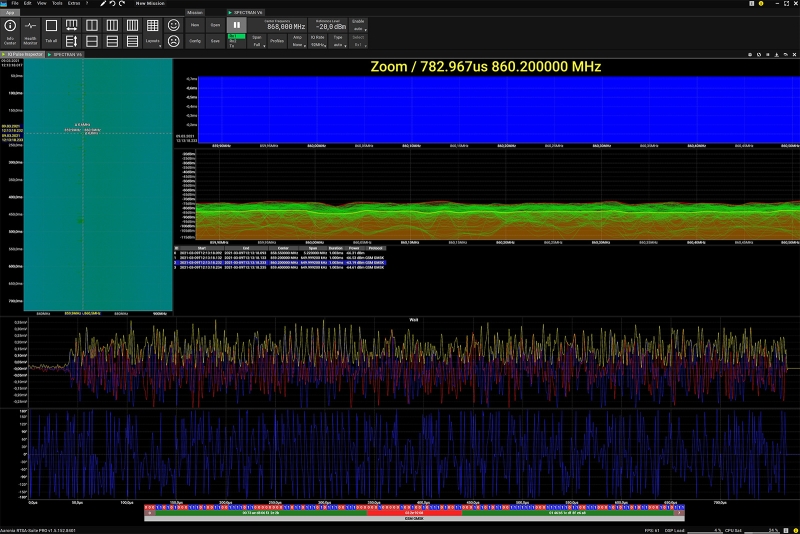Open the Health Monitor
This screenshot has height=534, width=800.
click(x=30, y=29)
